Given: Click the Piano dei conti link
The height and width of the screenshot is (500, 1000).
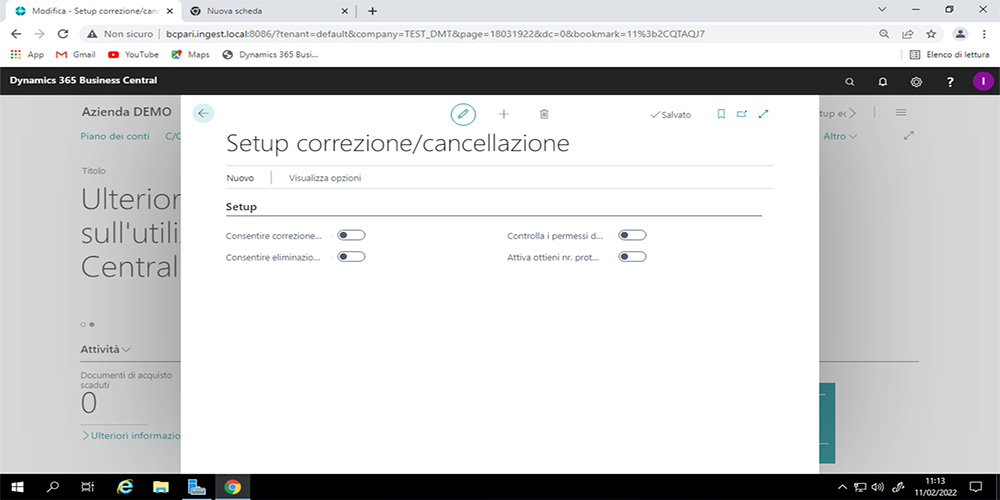Looking at the screenshot, I should (116, 136).
